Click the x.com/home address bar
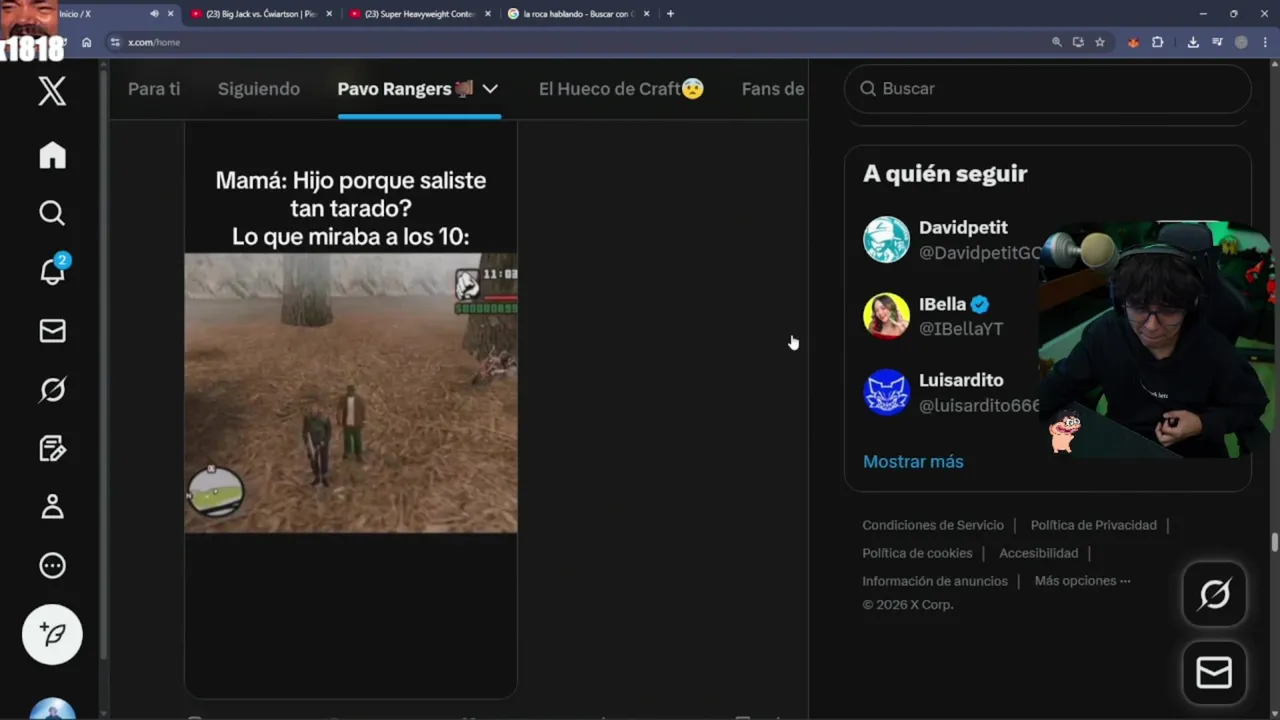This screenshot has width=1280, height=720. [x=580, y=42]
